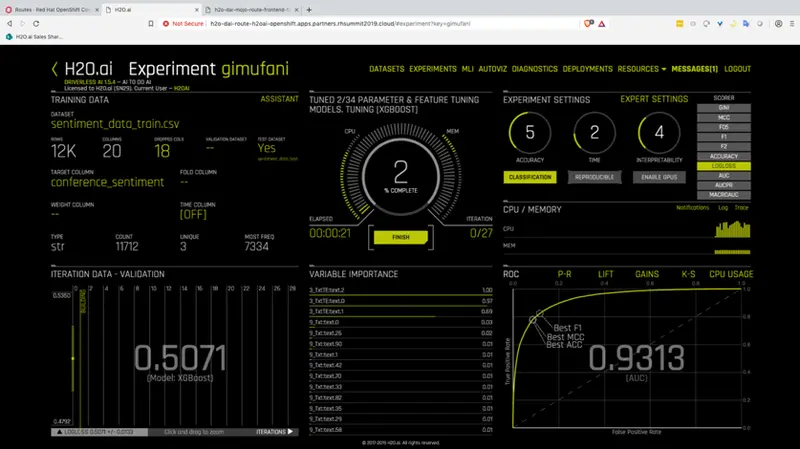Click the ITERATIONS play arrow

click(x=290, y=432)
